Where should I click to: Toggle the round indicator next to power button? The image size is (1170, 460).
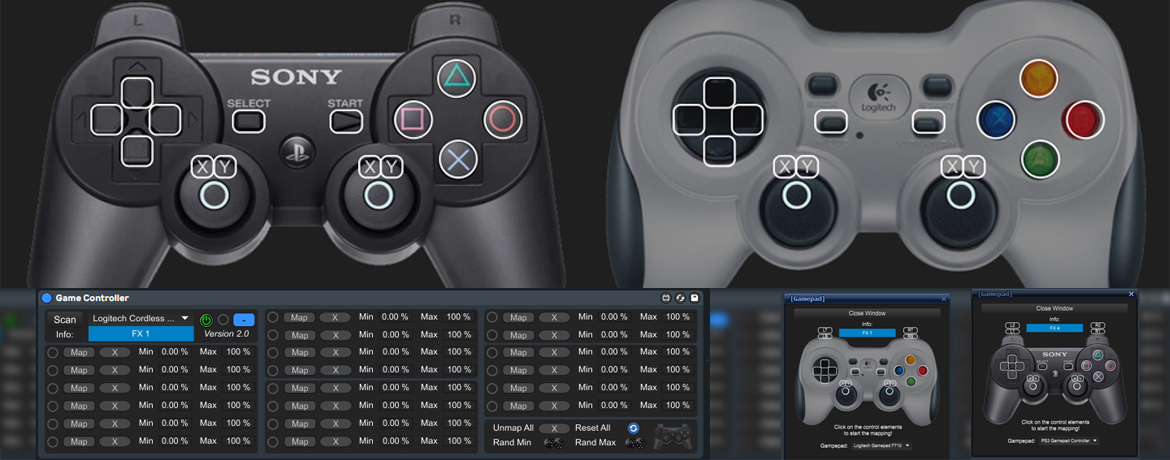[223, 319]
